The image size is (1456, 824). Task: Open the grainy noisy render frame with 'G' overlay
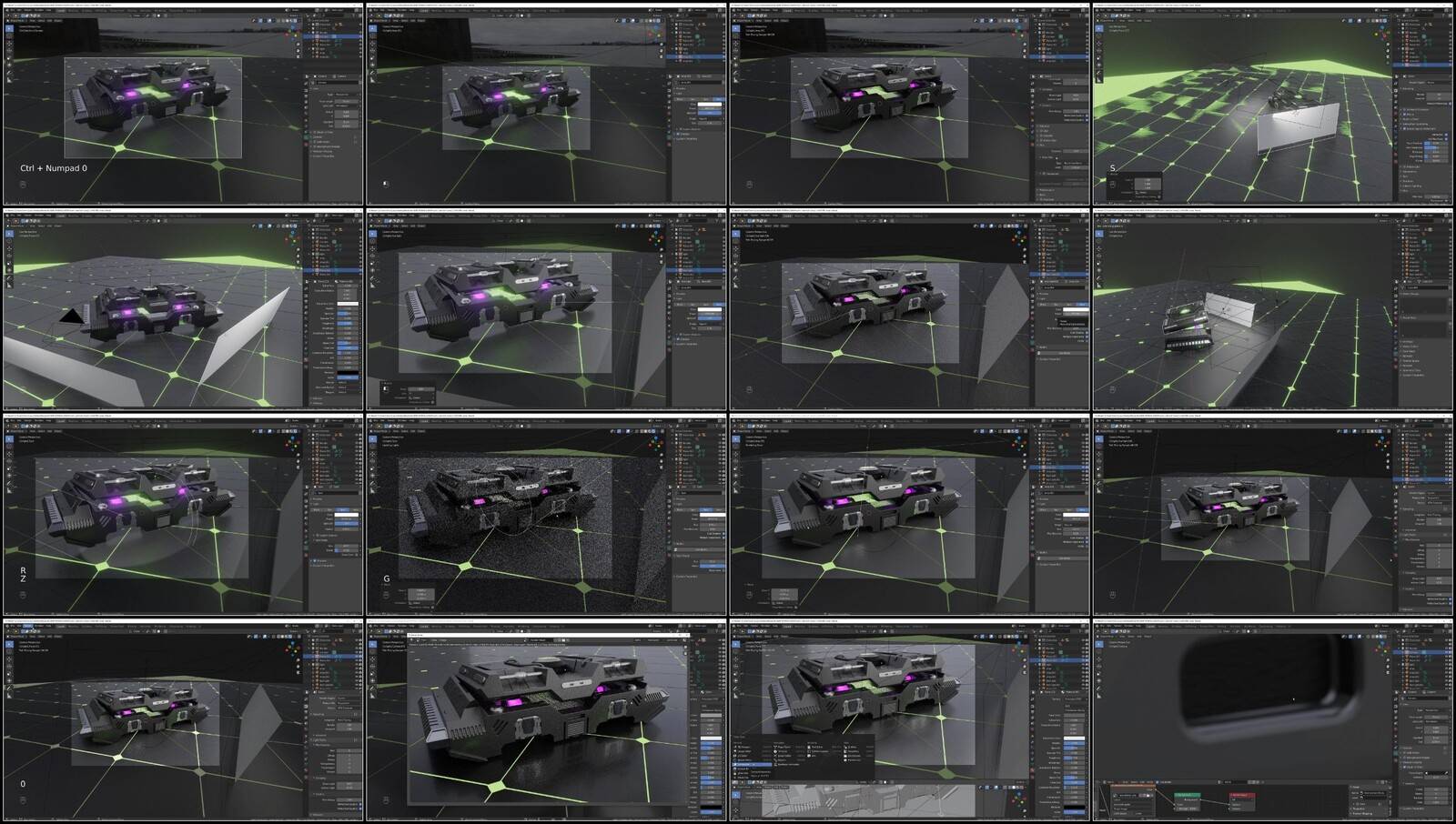[x=546, y=515]
